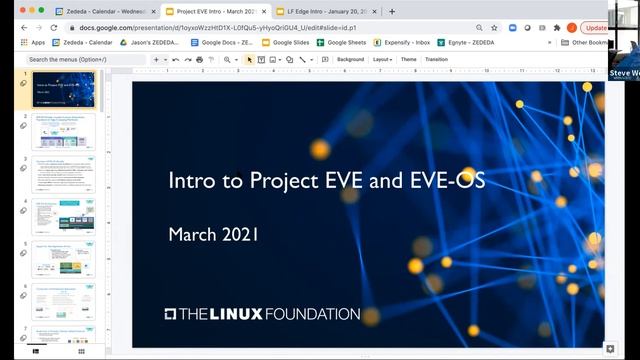Click the add comment icon
Image resolution: width=640 pixels, height=360 pixels.
[325, 60]
